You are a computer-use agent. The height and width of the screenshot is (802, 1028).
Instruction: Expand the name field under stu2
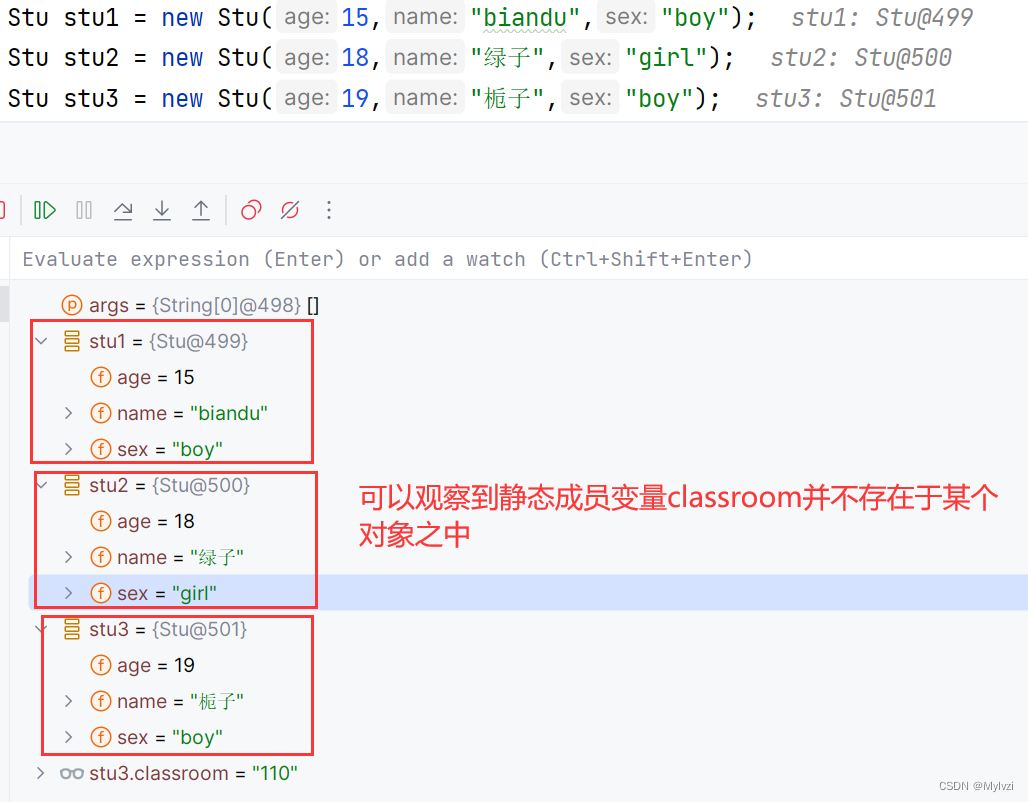(67, 557)
